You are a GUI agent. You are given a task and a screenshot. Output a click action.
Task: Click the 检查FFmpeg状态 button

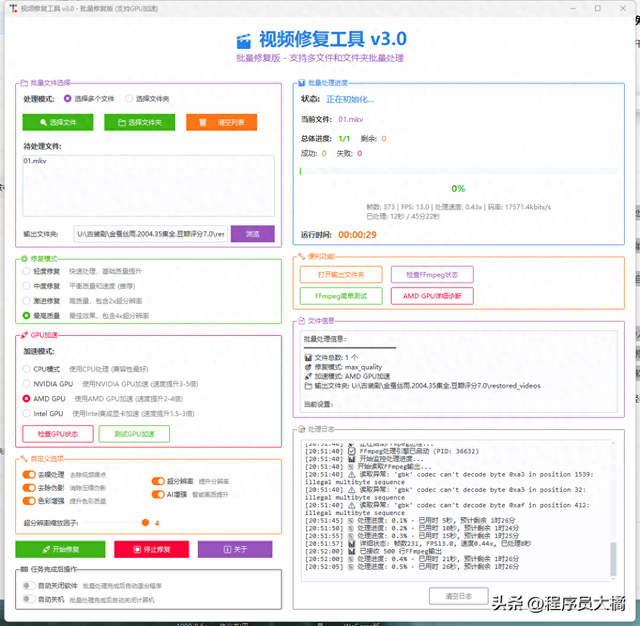[x=432, y=275]
